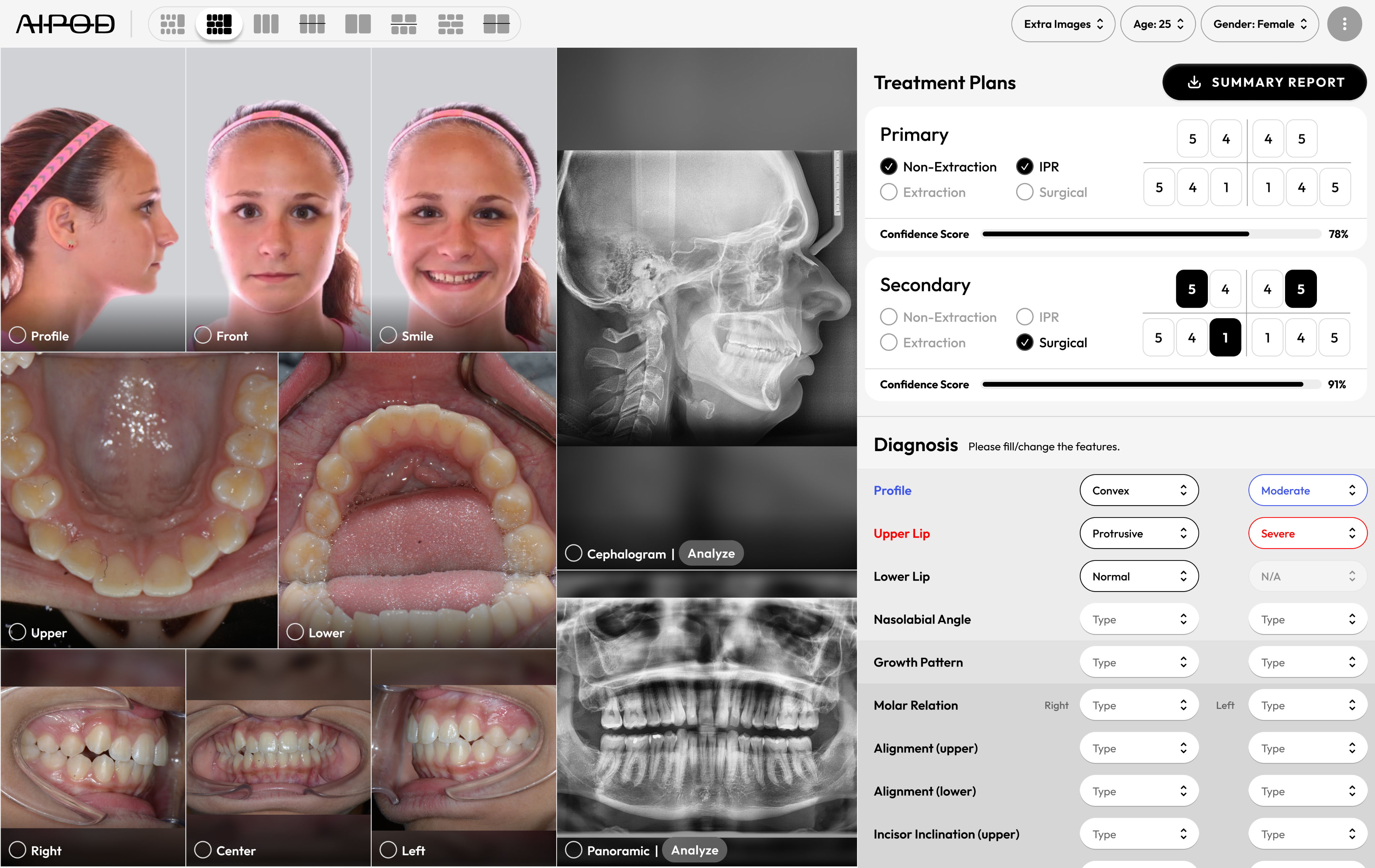
Task: Choose two-over-three grid layout icon
Action: (x=404, y=24)
